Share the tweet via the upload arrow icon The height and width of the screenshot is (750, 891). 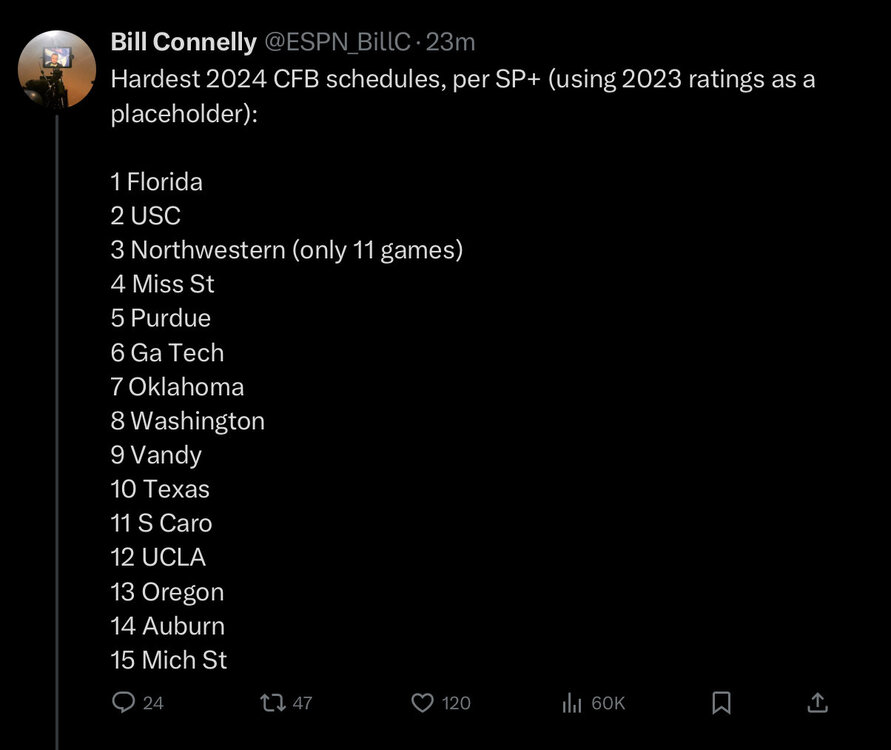[817, 703]
